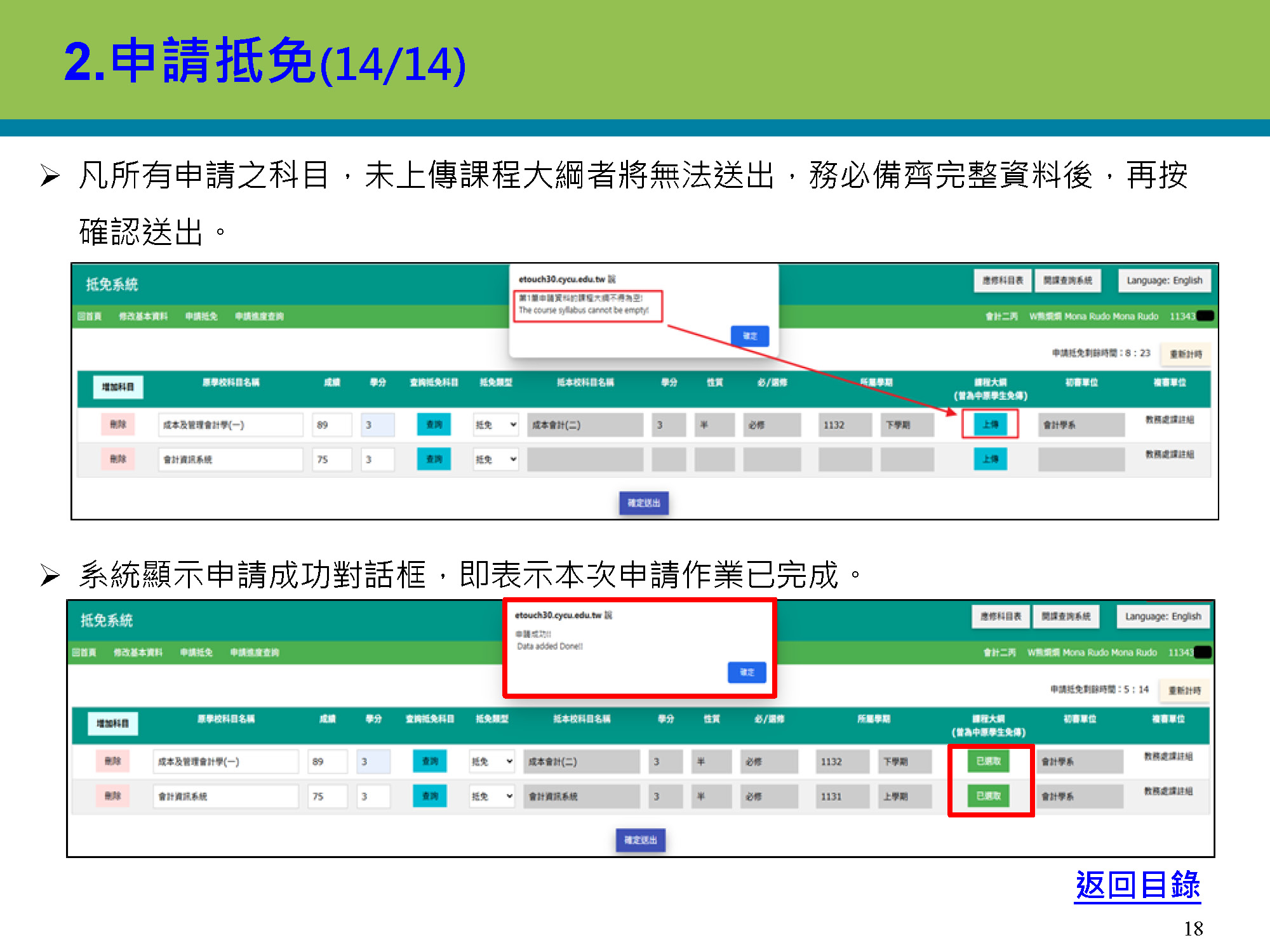Click semester code 1132 in upper screenshot

845,425
